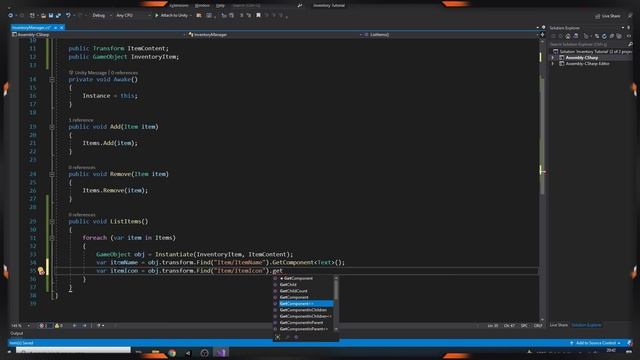This screenshot has width=640, height=360.
Task: Click the Open File folder icon
Action: coord(43,16)
